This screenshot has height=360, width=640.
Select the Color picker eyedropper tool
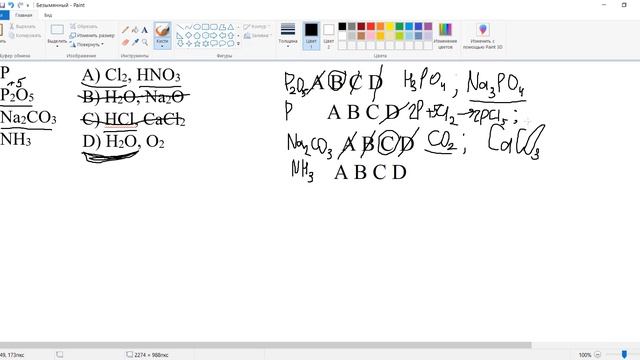coord(135,42)
